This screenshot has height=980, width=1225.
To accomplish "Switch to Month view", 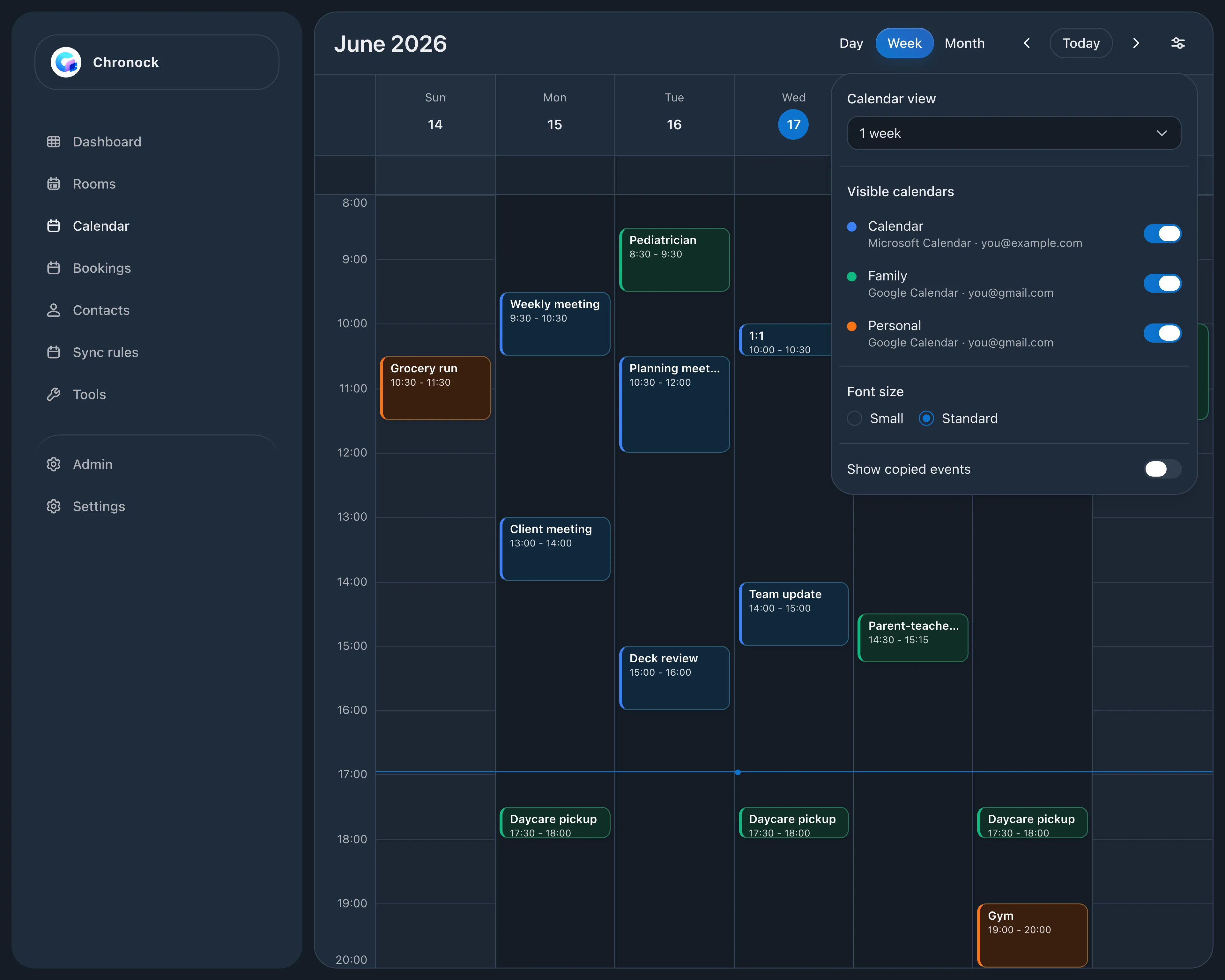I will coord(964,43).
